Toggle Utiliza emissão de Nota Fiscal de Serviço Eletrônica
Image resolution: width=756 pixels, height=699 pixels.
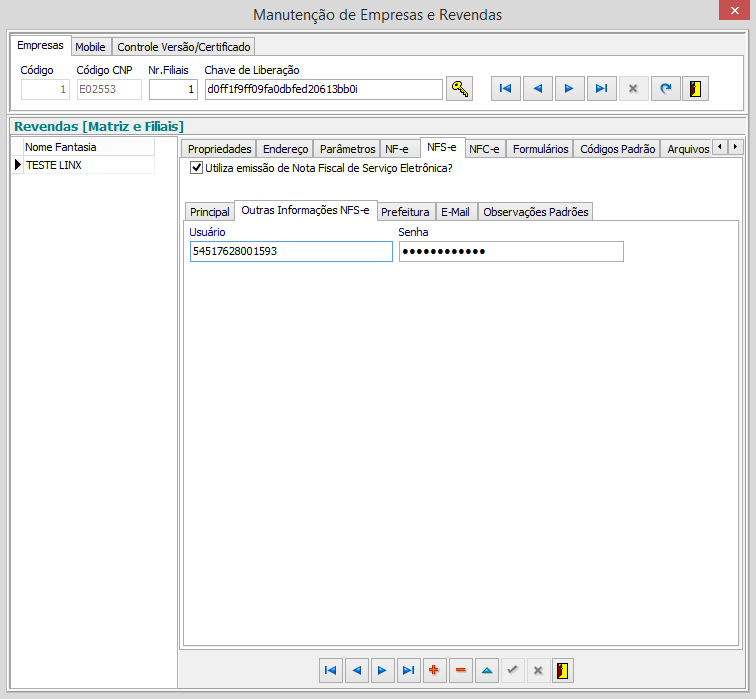pos(196,168)
